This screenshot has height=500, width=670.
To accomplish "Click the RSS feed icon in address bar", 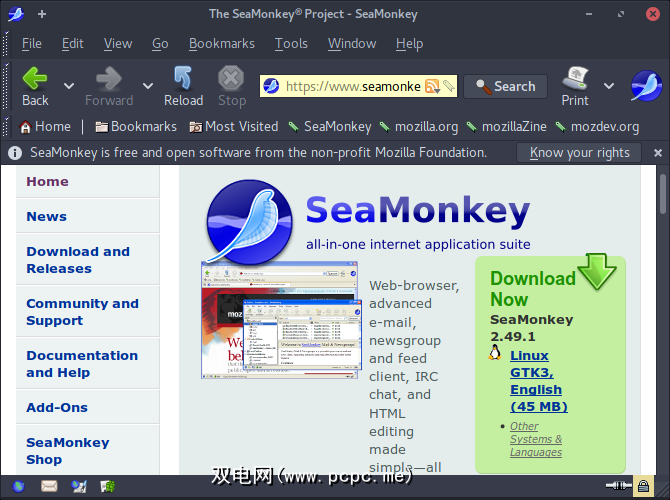I will (x=432, y=87).
